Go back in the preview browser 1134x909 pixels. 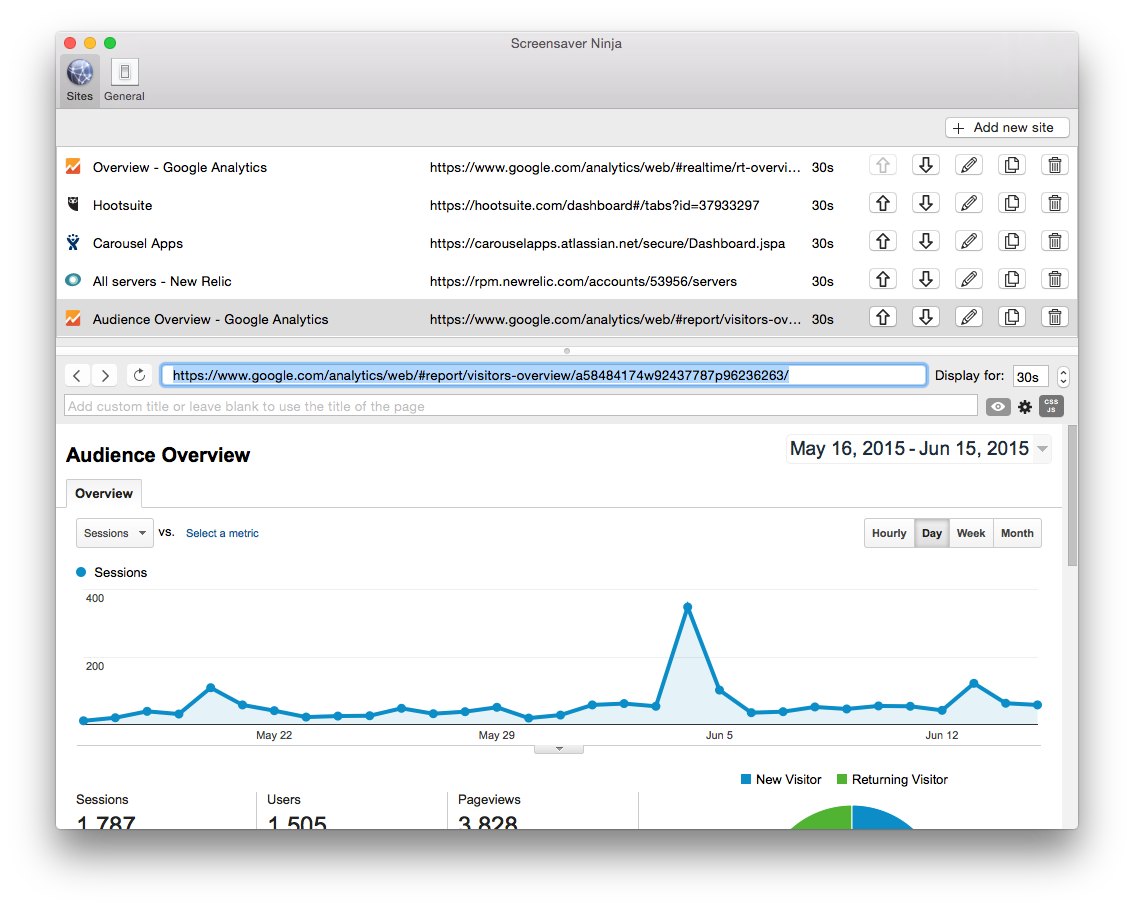point(77,375)
